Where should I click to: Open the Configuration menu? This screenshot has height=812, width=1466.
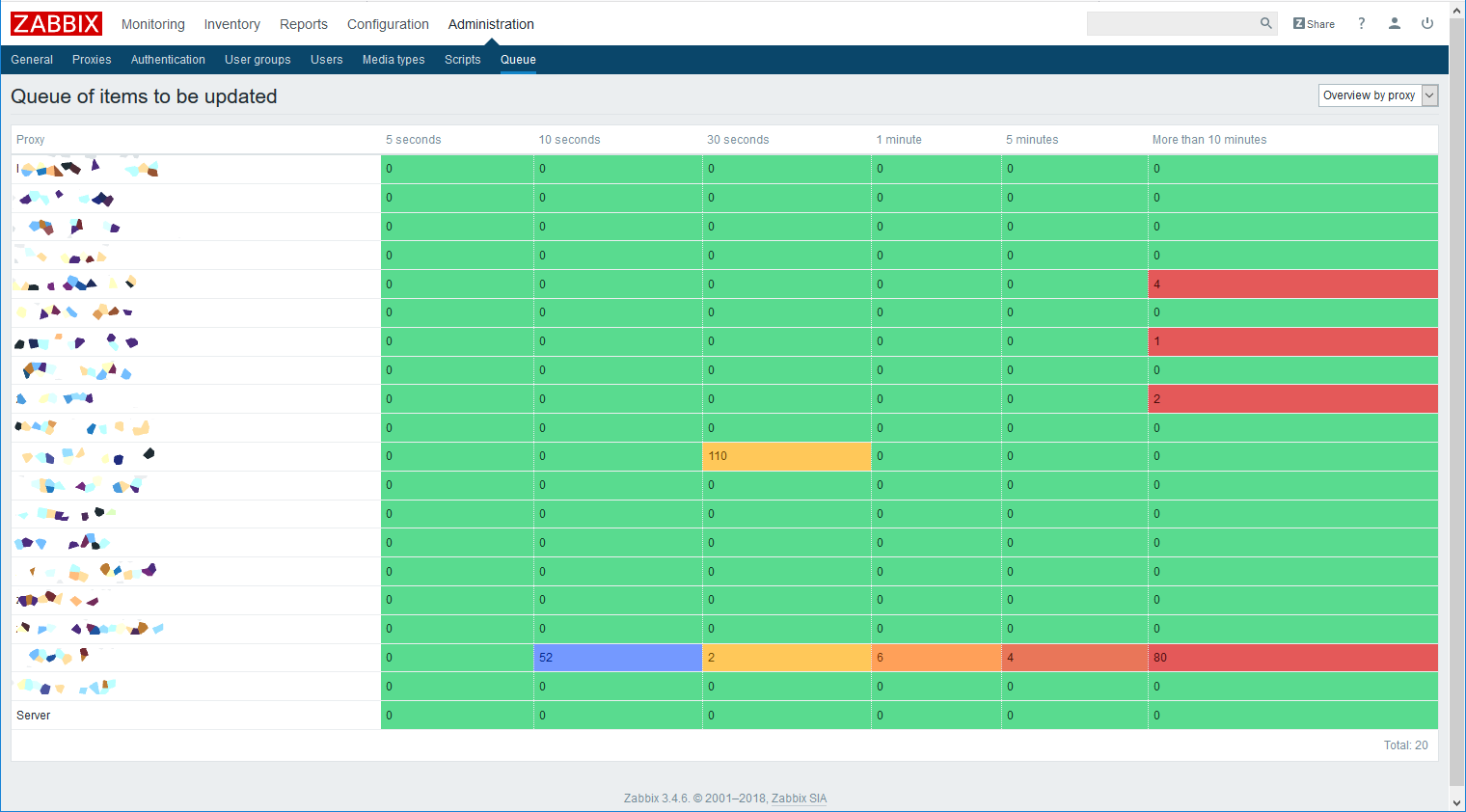(x=388, y=24)
